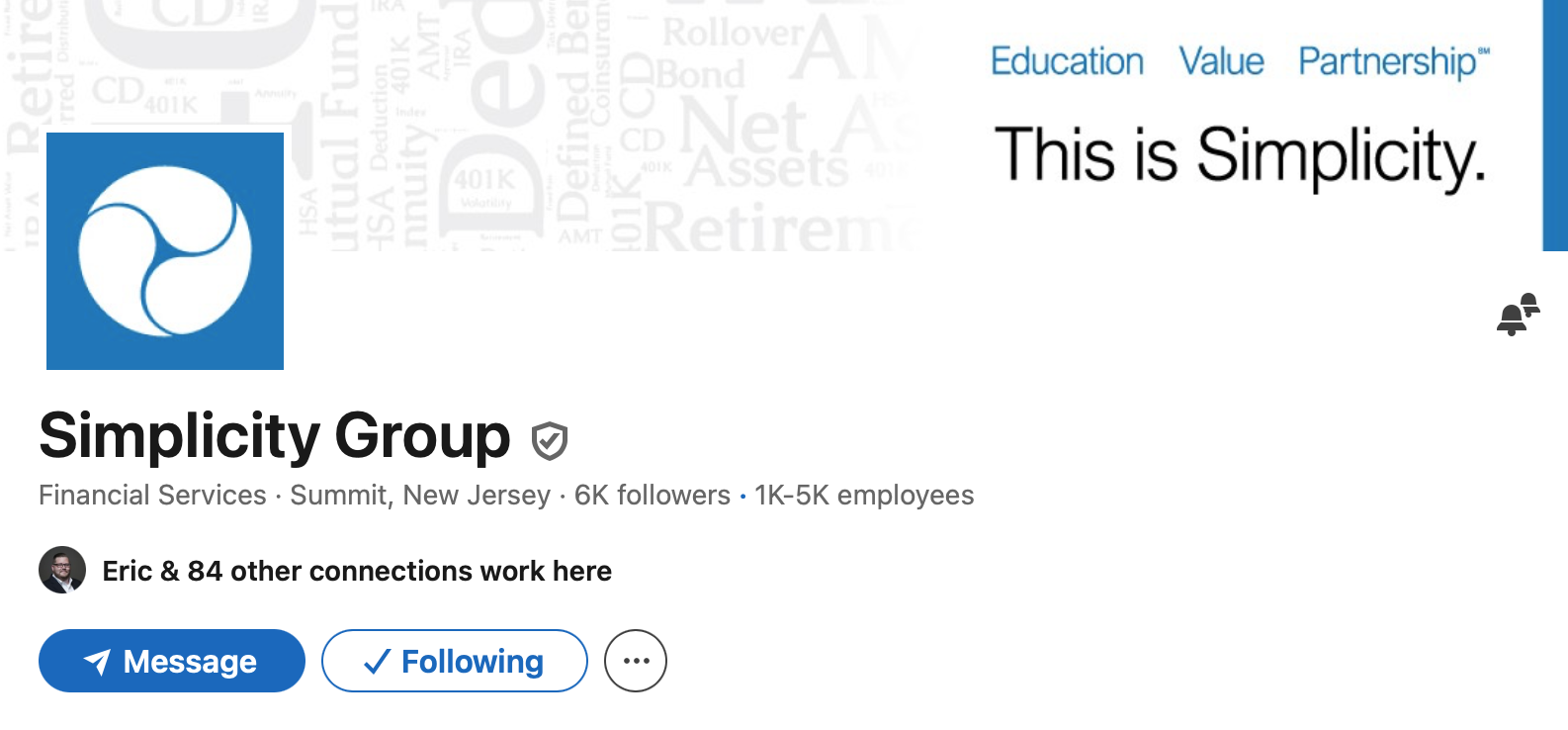1568x730 pixels.
Task: Click the paper plane icon in Message
Action: pos(97,661)
